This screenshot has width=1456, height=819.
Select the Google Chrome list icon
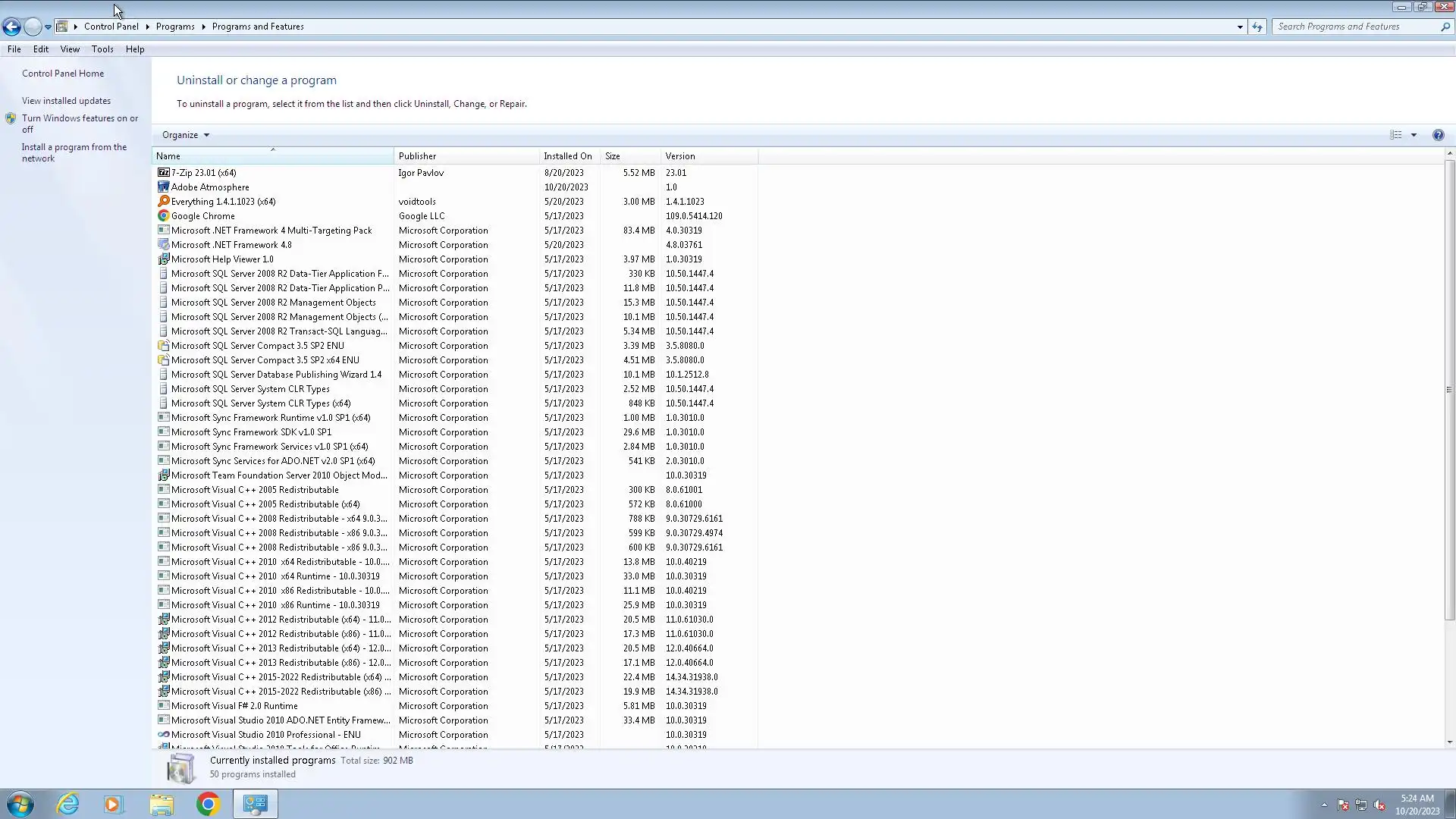163,216
